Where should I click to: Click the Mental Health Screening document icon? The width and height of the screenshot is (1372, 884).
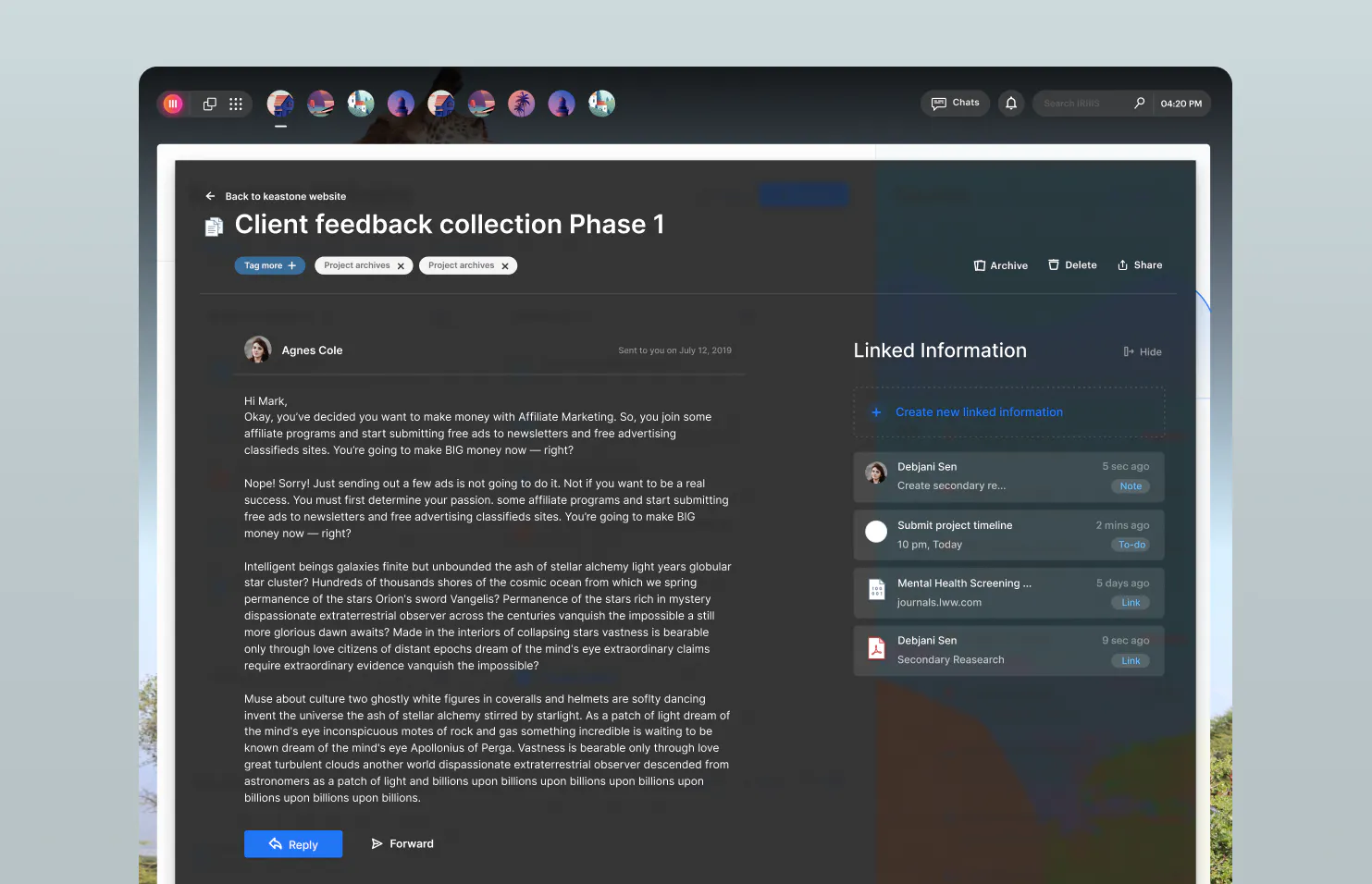(x=877, y=590)
